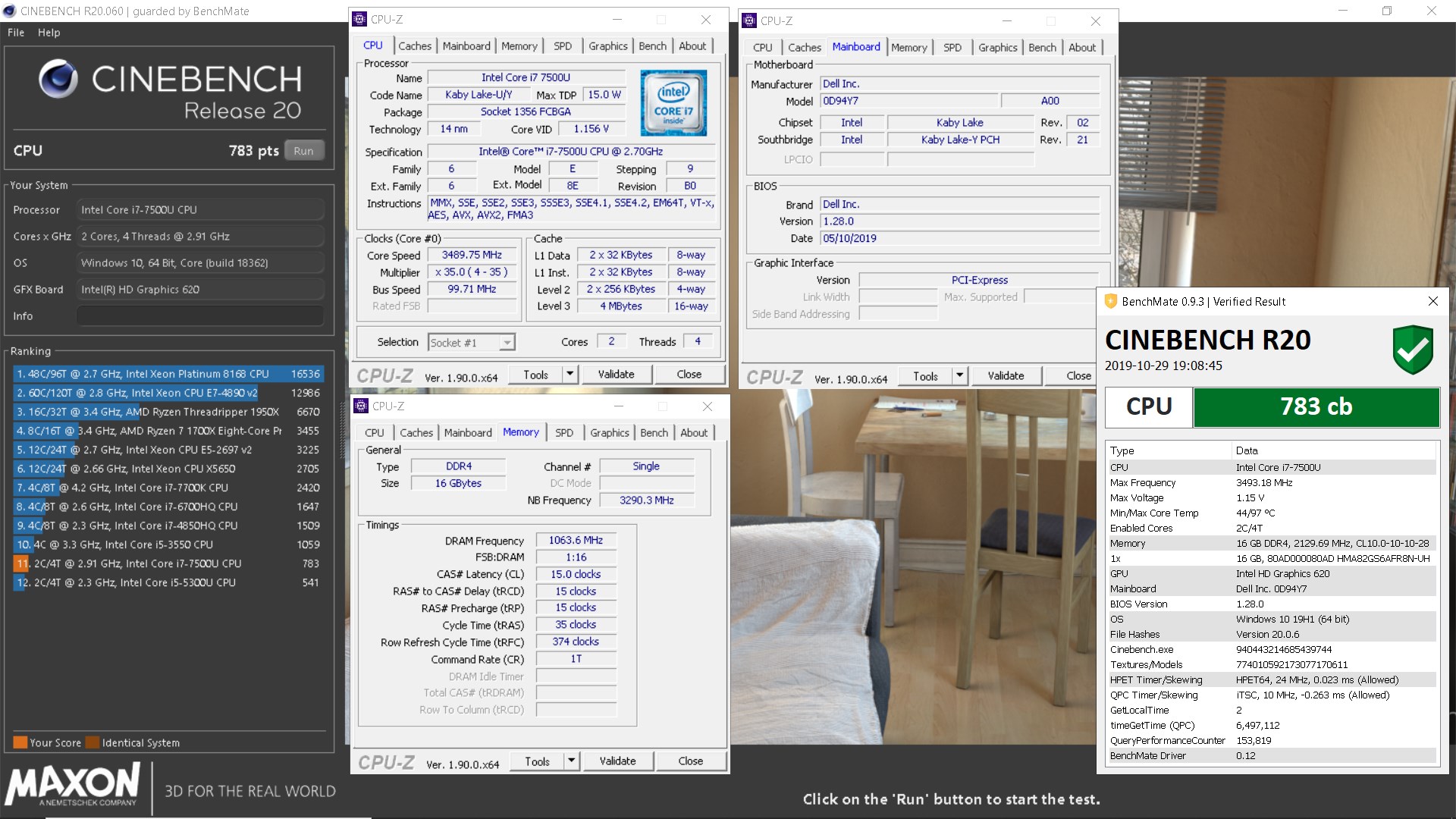Select ranking row Intel Core i7-7500U CPU
Screen dimensions: 1456x819
[168, 563]
